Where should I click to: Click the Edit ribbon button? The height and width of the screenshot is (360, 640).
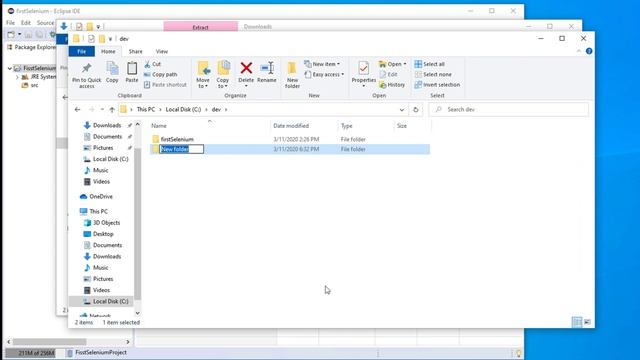point(388,74)
